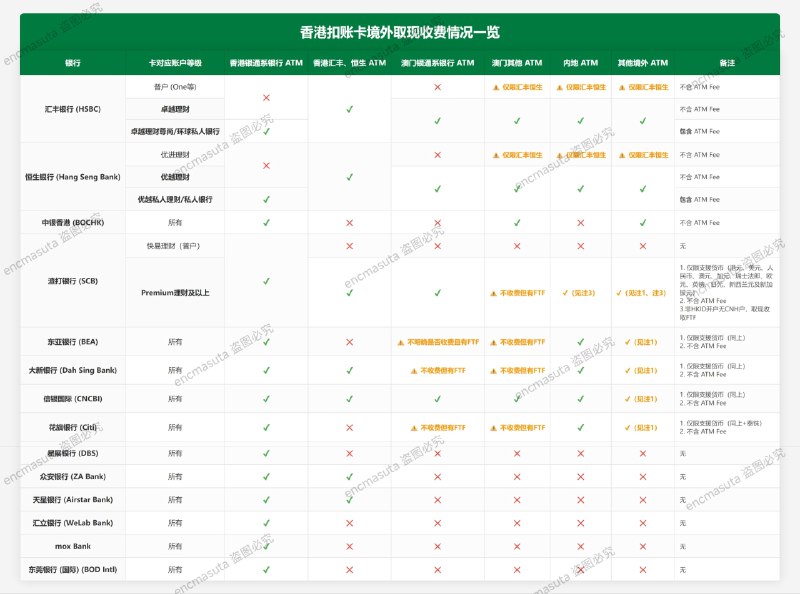Image resolution: width=800 pixels, height=594 pixels.
Task: Click the SCB 快易理财 tier cell
Action: click(x=175, y=246)
